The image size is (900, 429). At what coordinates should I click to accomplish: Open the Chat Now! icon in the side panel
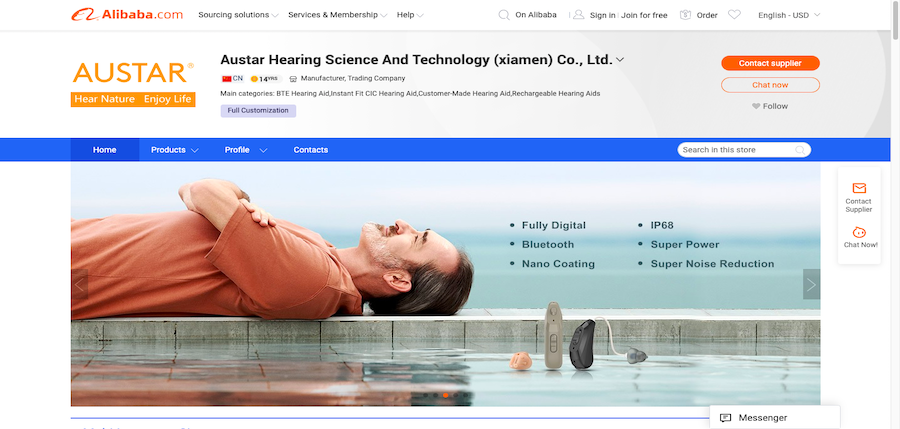[x=859, y=233]
